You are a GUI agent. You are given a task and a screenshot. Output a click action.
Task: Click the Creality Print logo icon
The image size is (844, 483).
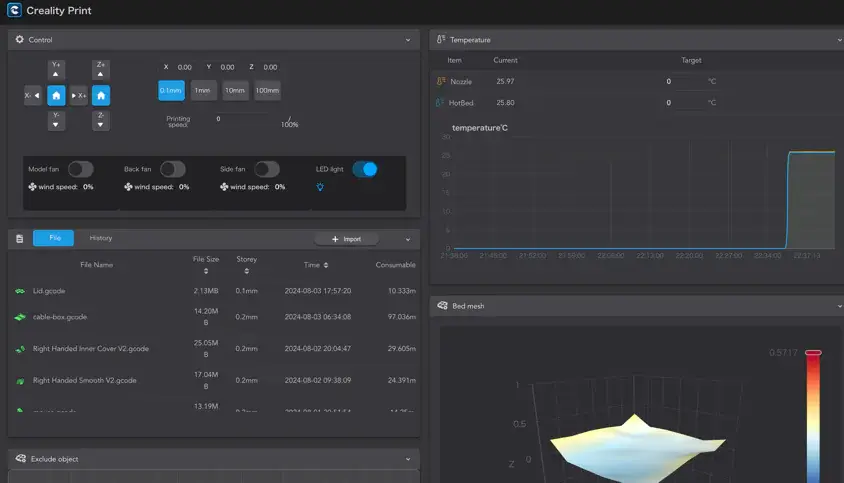(13, 11)
